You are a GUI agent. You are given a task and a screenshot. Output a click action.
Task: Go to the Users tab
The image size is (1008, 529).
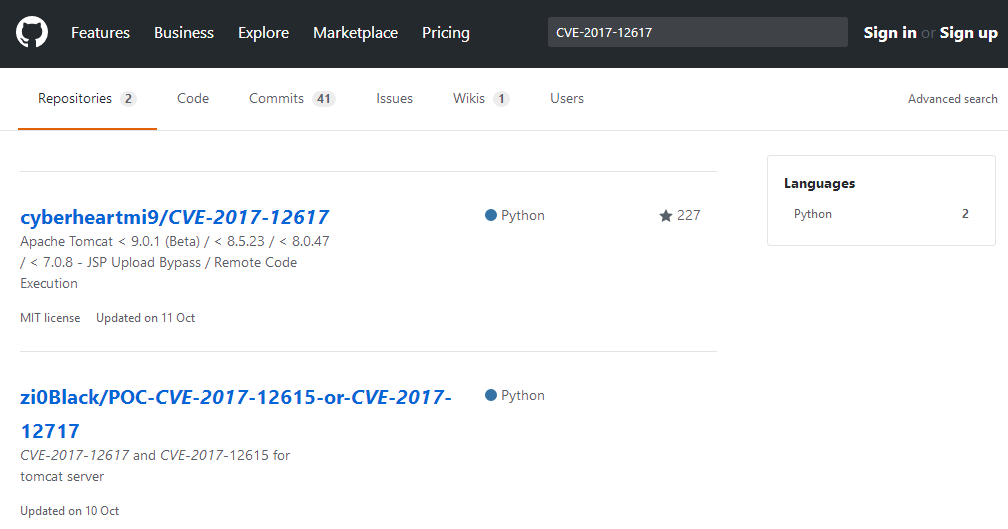567,99
